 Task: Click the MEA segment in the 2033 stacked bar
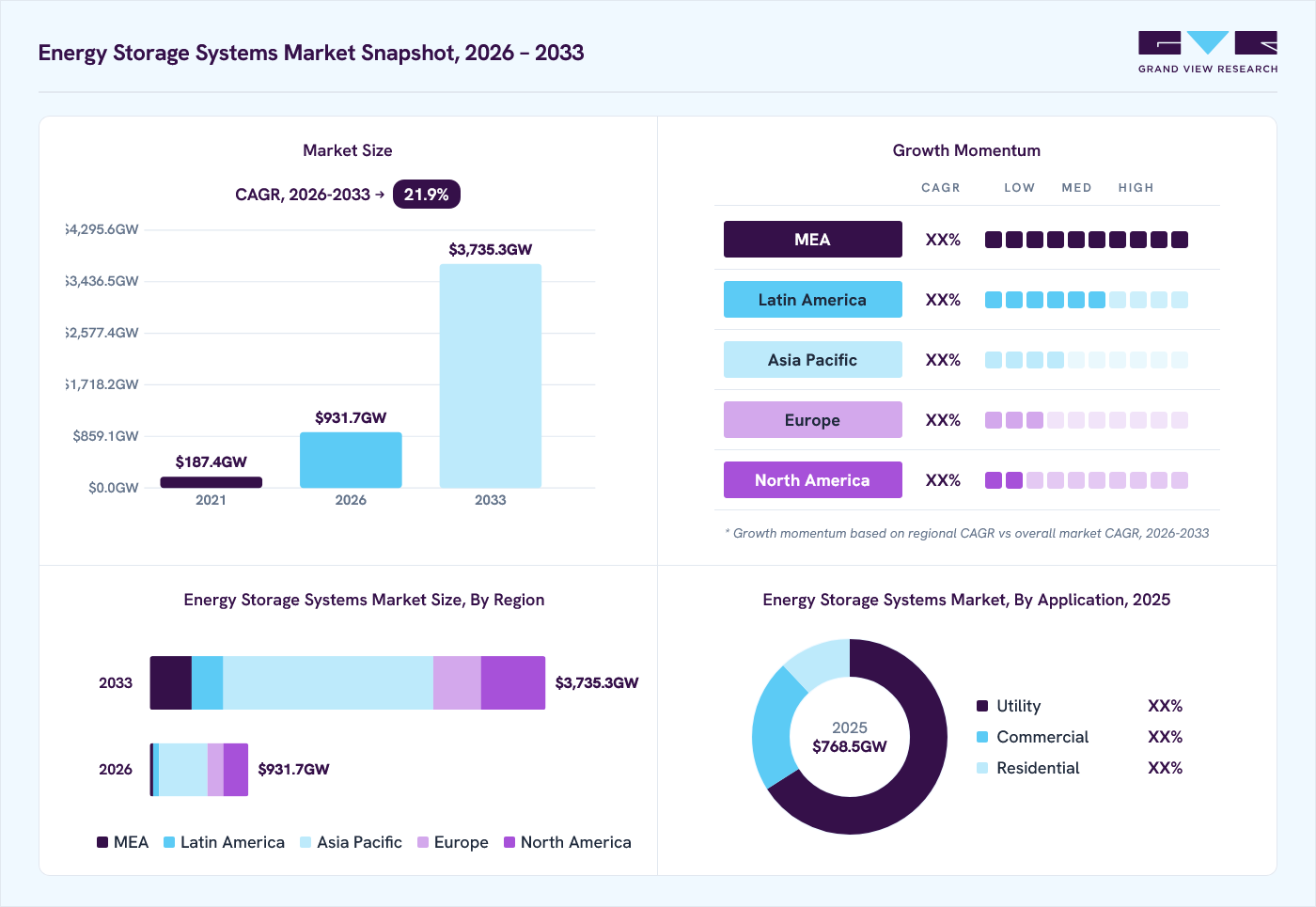coord(171,682)
